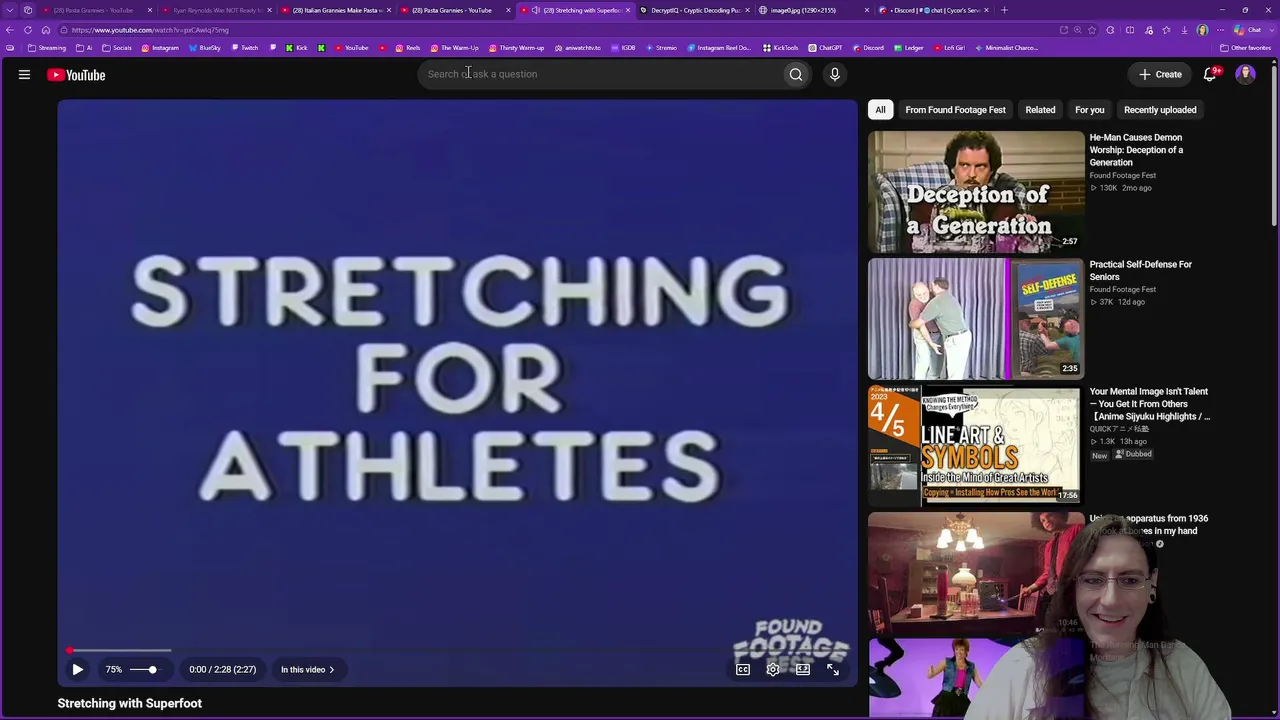Open the Copilot Chat sidebar

(1250, 30)
